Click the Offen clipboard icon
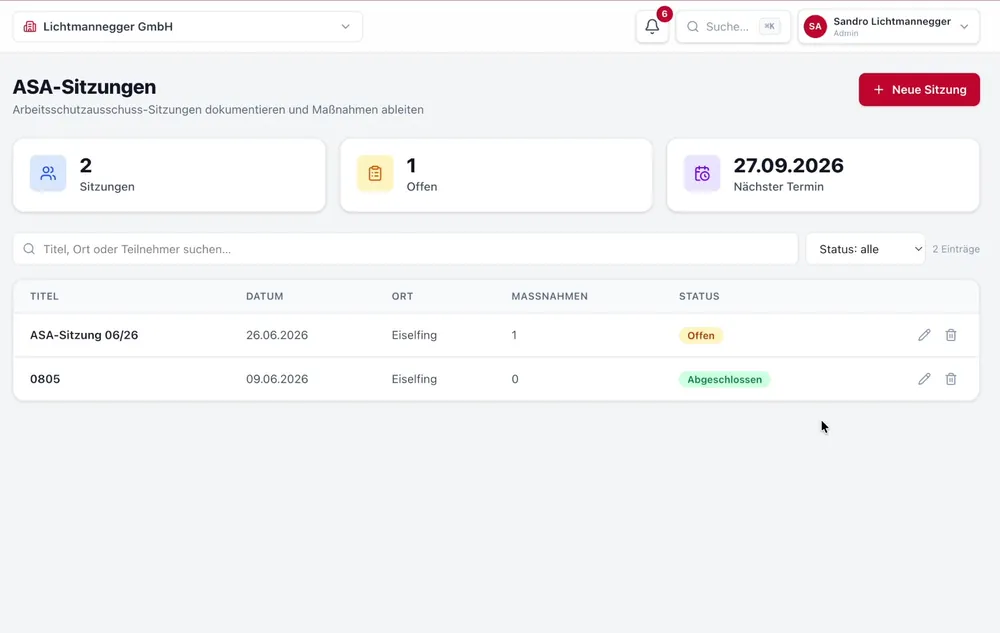 click(x=375, y=173)
